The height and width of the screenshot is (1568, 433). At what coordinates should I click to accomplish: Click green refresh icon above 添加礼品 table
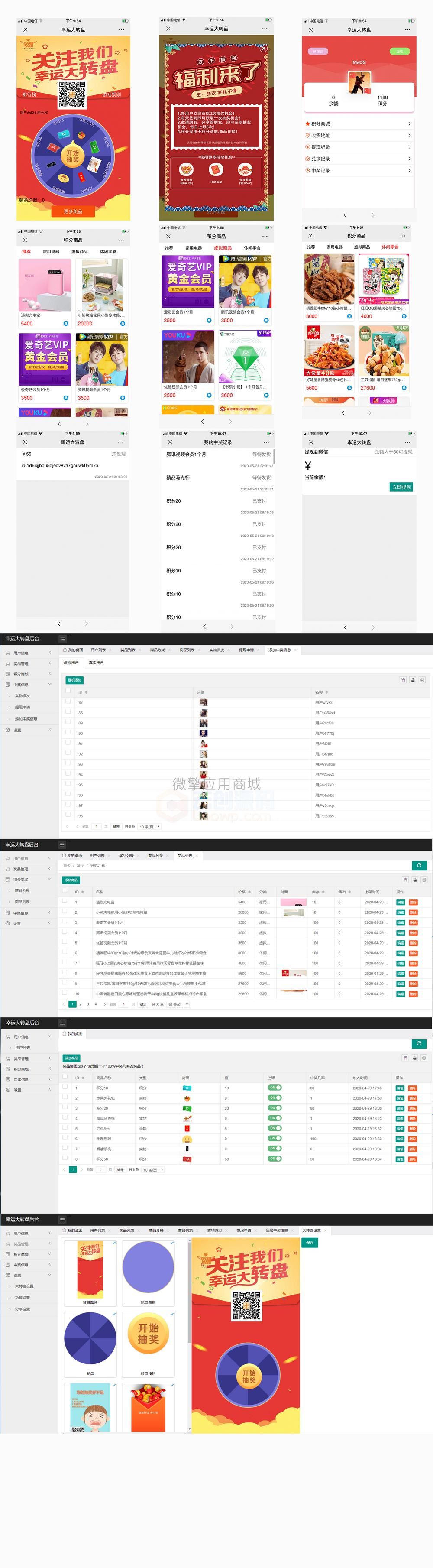(x=419, y=1043)
